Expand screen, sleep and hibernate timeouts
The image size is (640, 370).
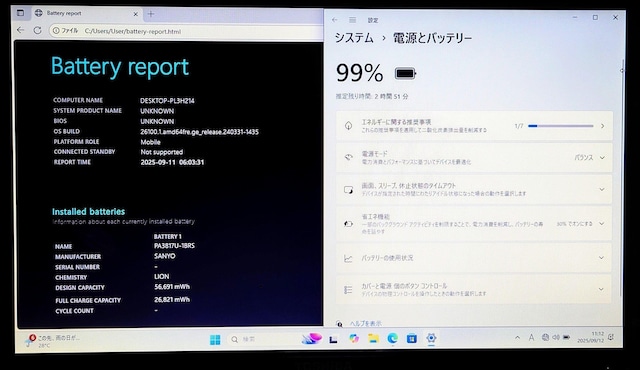coord(474,189)
